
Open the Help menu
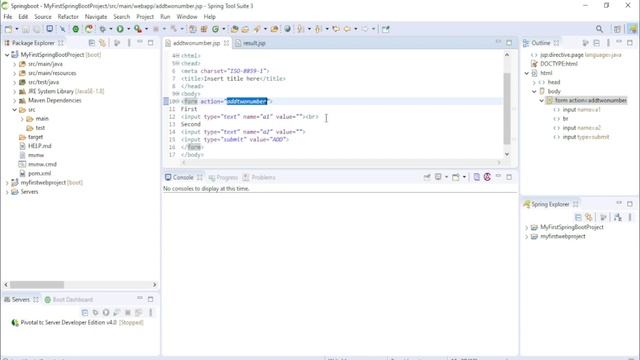(209, 17)
